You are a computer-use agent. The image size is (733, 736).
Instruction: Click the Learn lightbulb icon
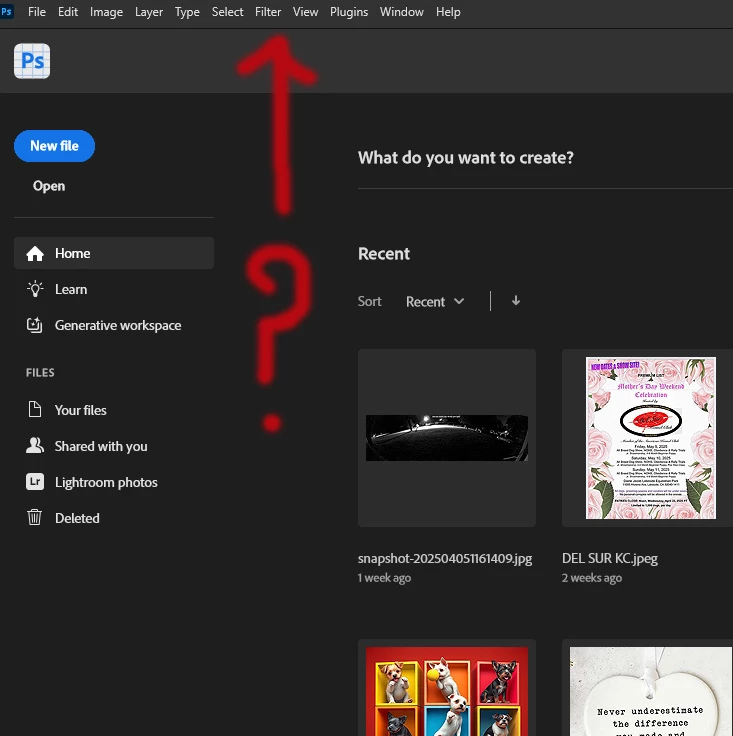(x=35, y=289)
